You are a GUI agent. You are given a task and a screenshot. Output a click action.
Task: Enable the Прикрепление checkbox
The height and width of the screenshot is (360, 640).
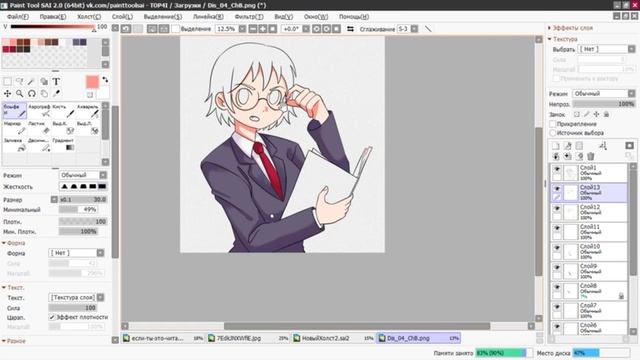pyautogui.click(x=553, y=124)
